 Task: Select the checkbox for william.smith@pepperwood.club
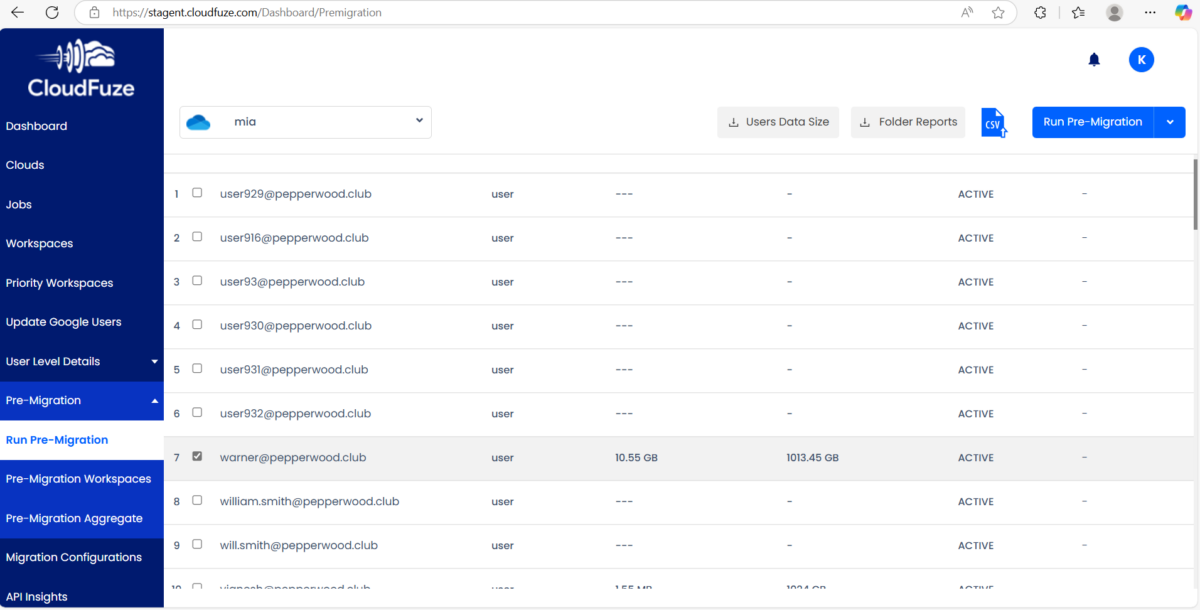pos(197,501)
